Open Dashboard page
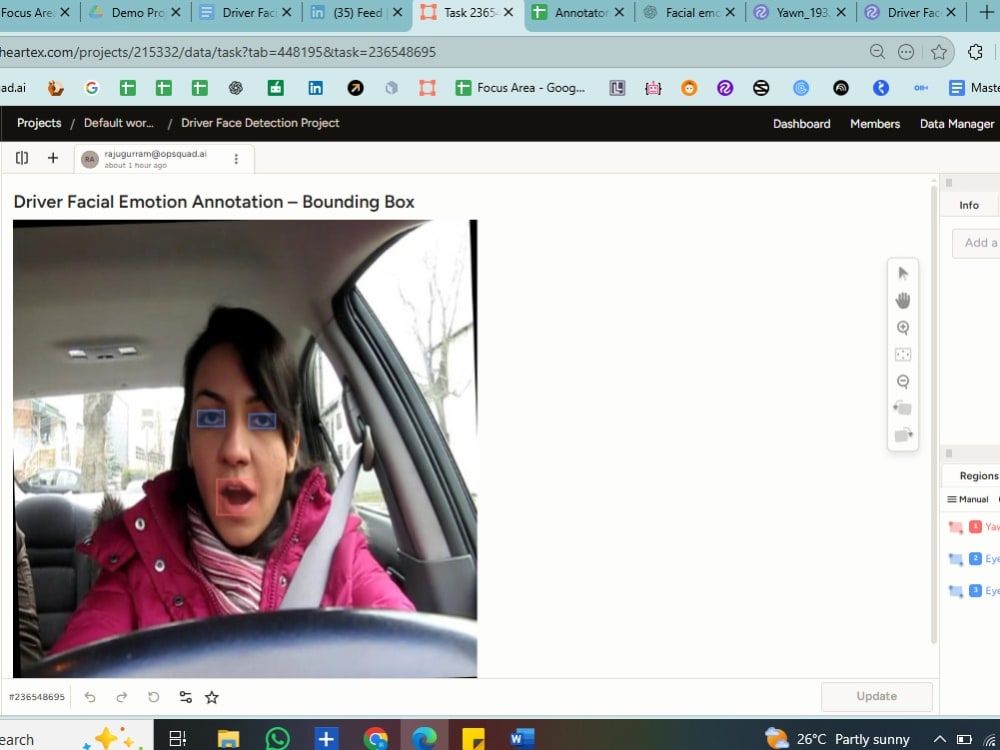 point(802,124)
